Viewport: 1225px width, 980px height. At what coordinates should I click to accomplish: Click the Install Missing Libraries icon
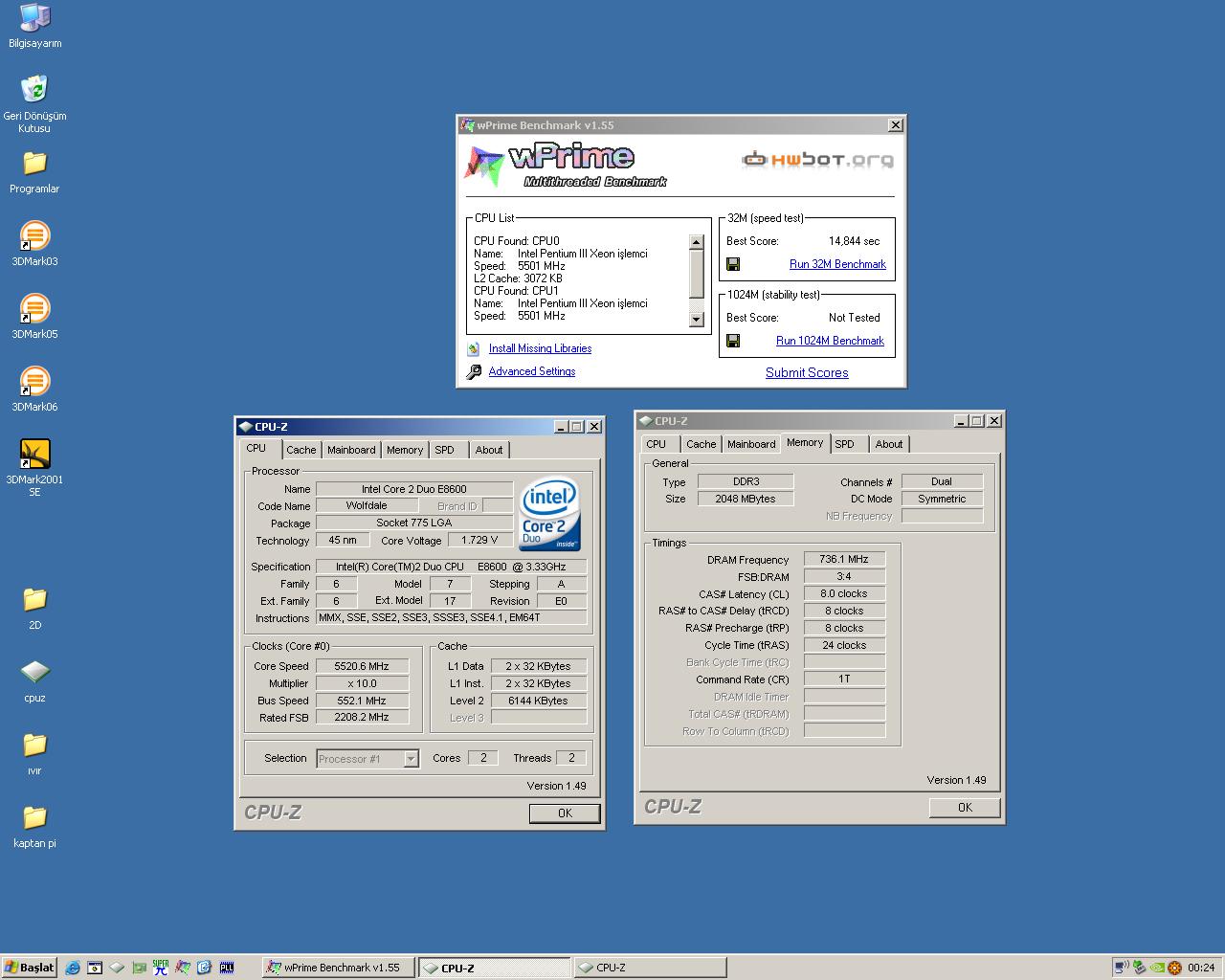click(473, 348)
